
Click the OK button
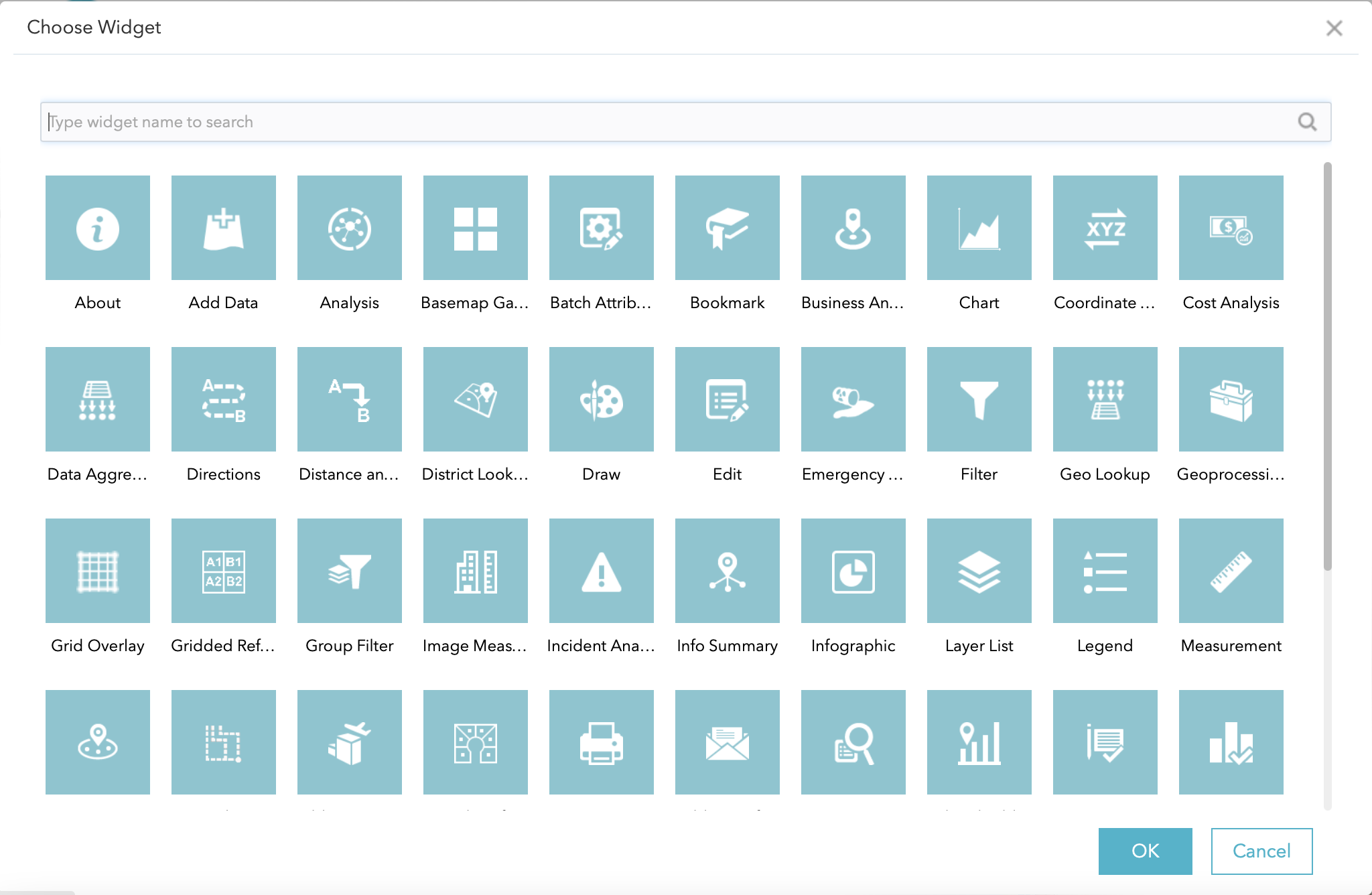1145,851
